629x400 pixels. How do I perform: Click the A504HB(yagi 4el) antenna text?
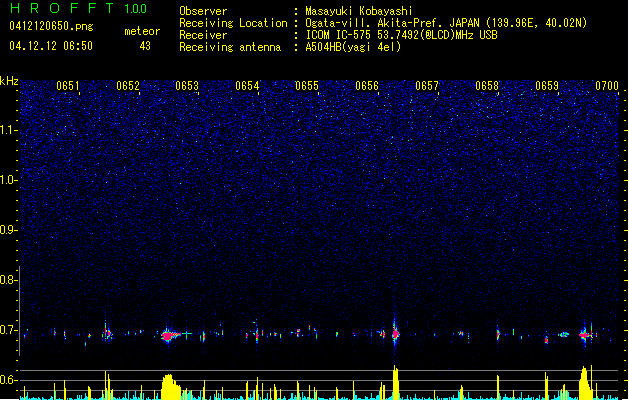pyautogui.click(x=353, y=47)
